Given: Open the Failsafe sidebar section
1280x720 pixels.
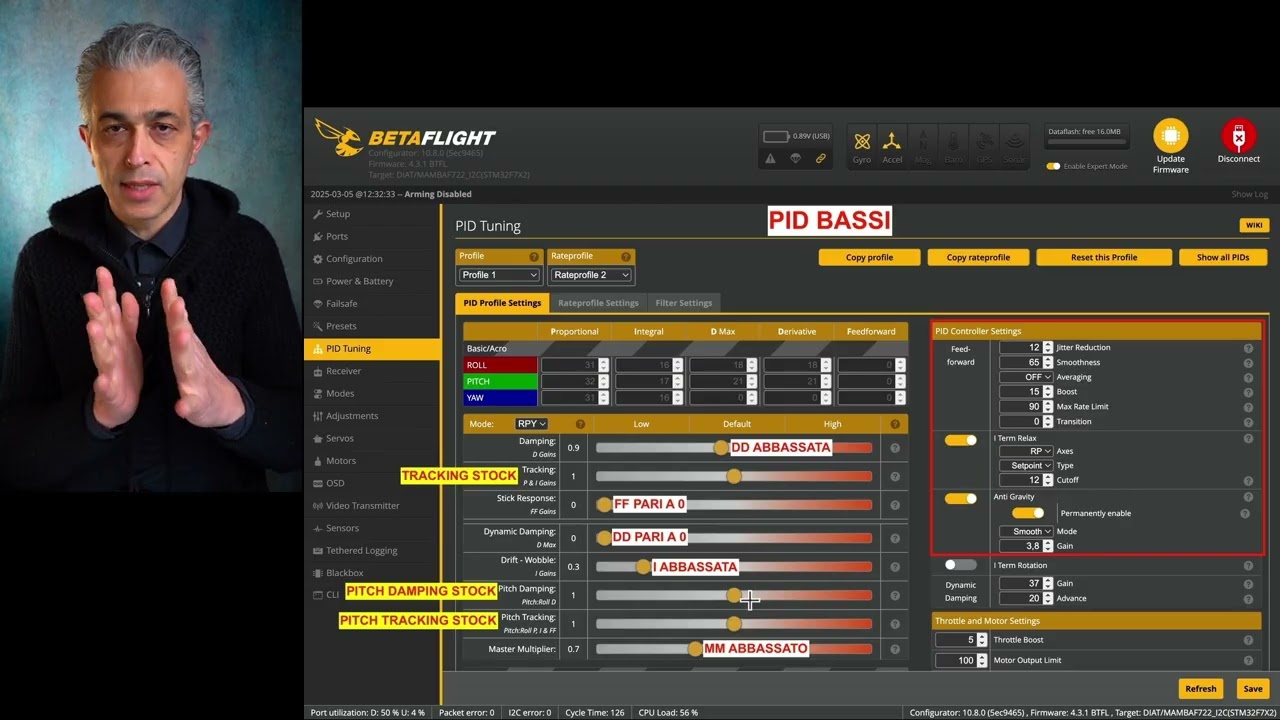Looking at the screenshot, I should click(x=372, y=304).
